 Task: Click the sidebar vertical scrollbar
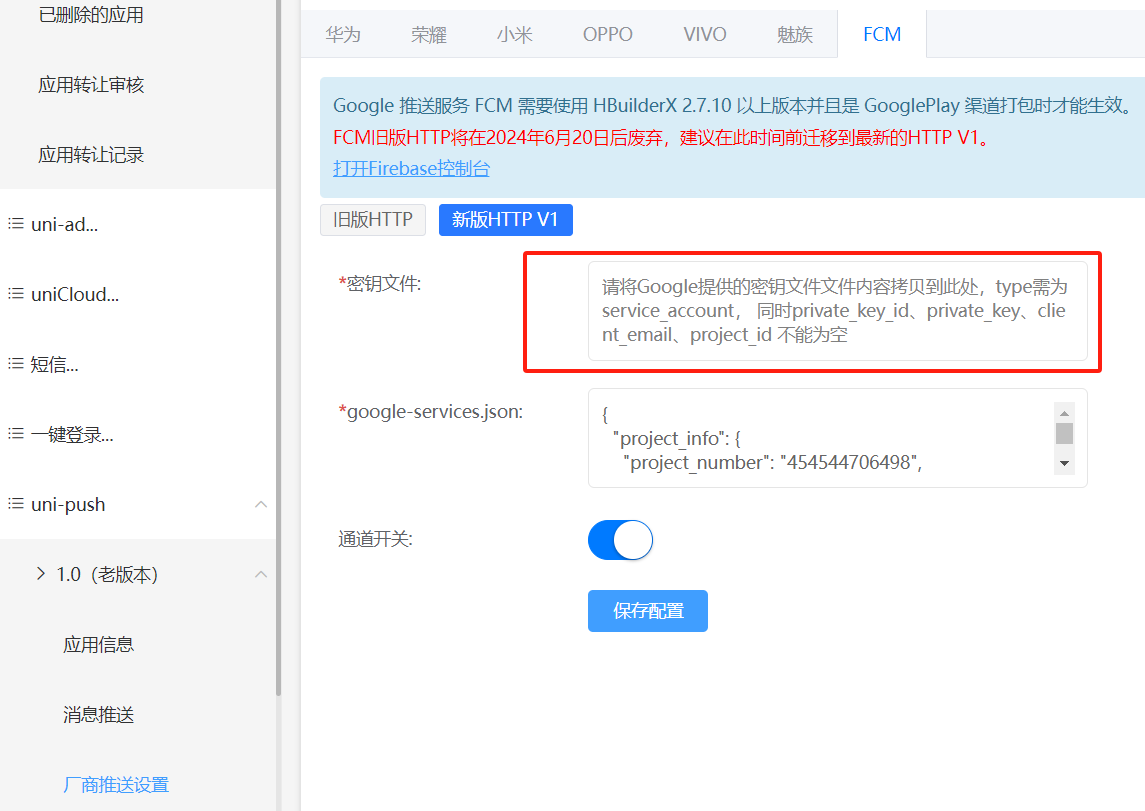278,347
